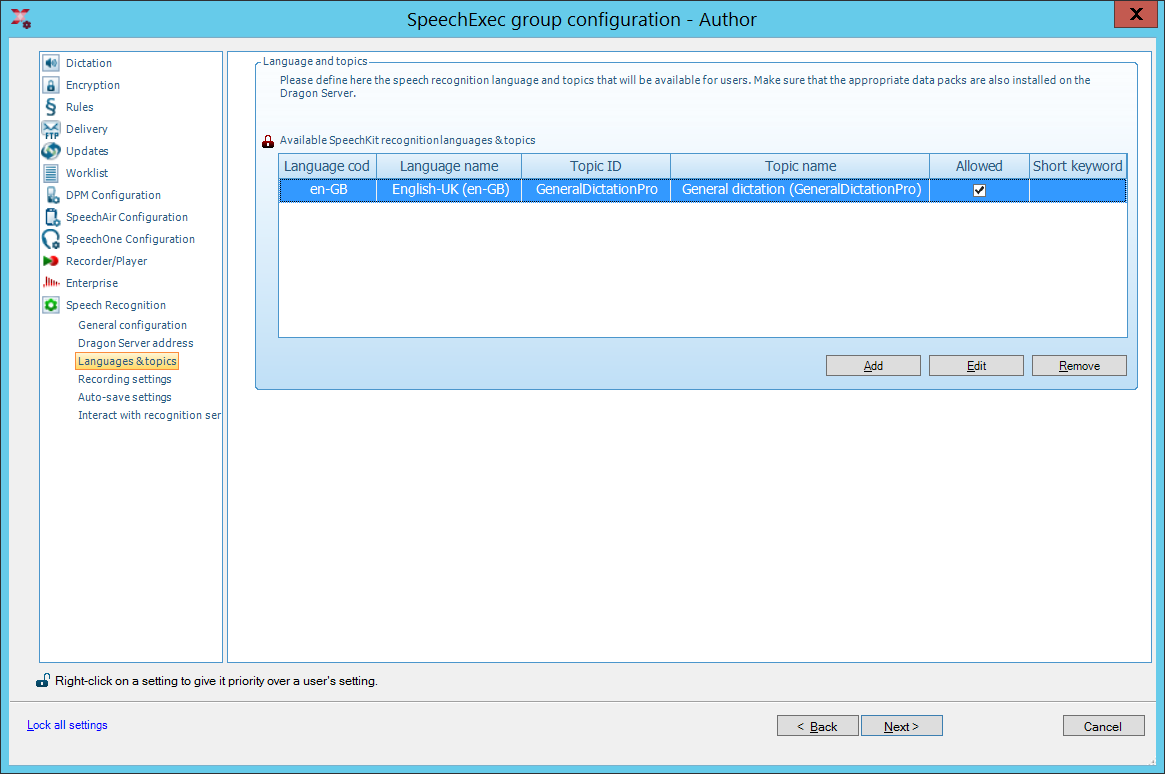Open Auto-save settings subitem
1165x774 pixels.
point(125,397)
